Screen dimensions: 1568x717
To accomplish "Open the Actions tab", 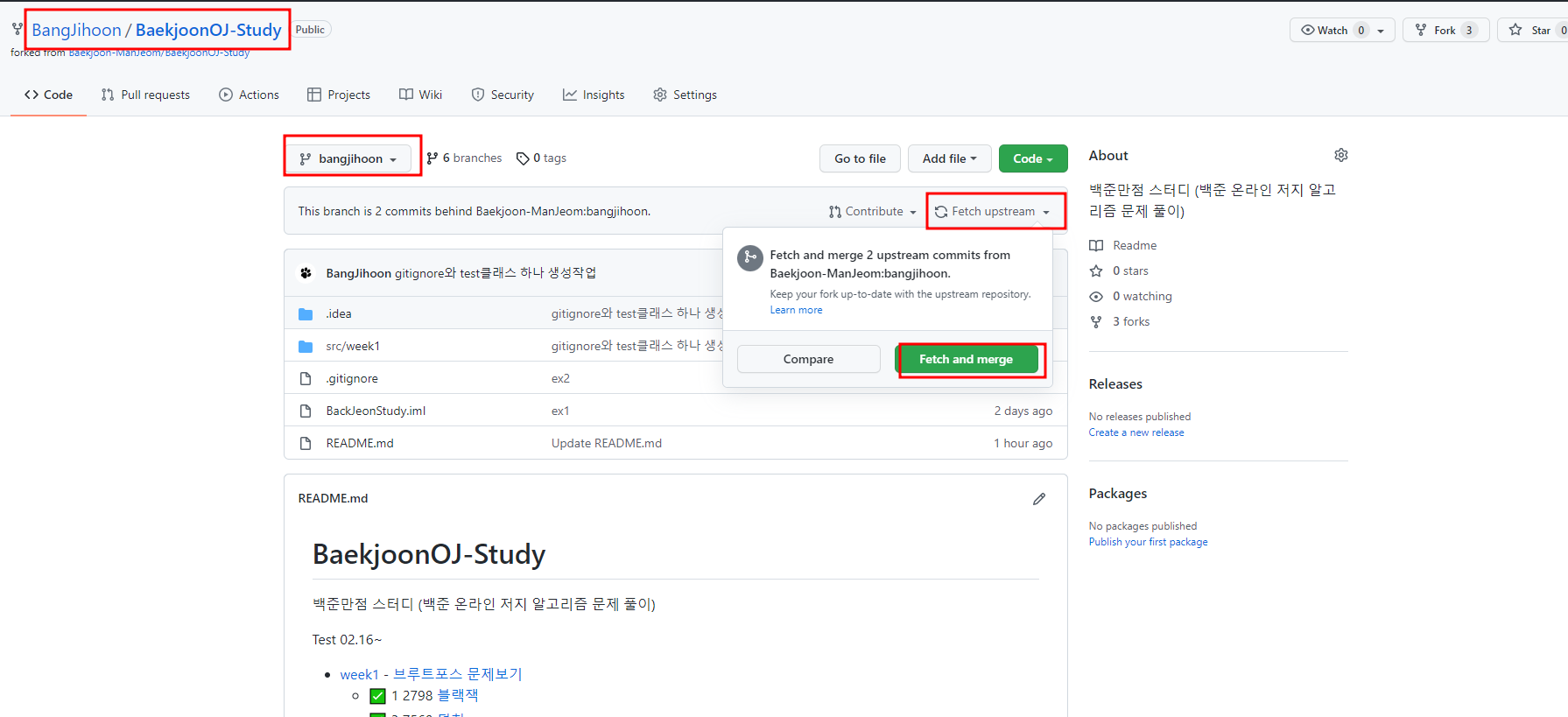I will tap(249, 95).
